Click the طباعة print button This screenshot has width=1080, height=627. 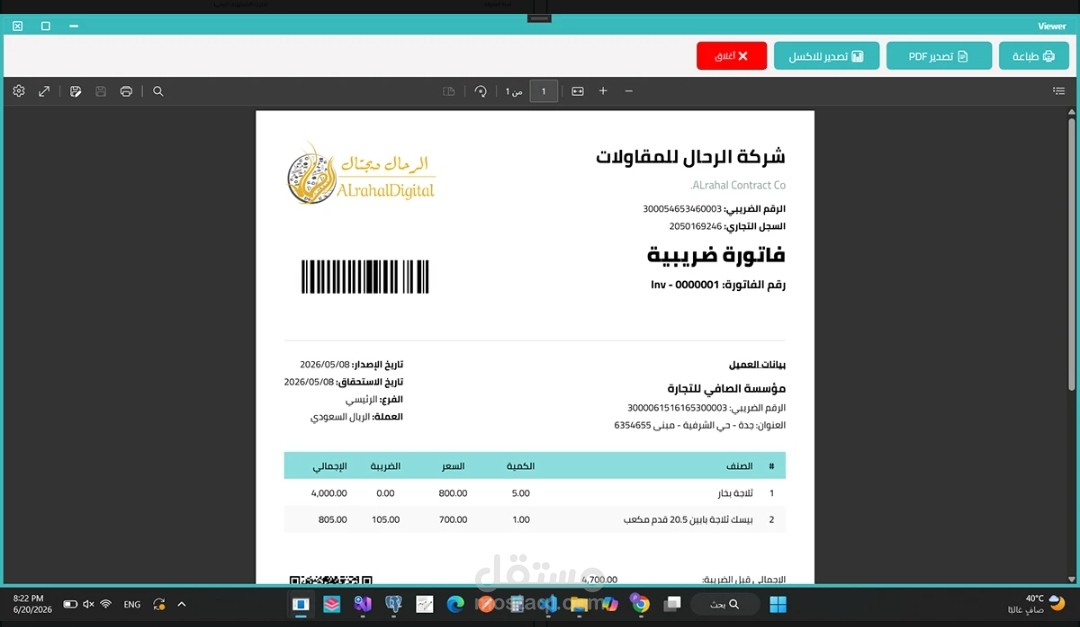[1033, 56]
